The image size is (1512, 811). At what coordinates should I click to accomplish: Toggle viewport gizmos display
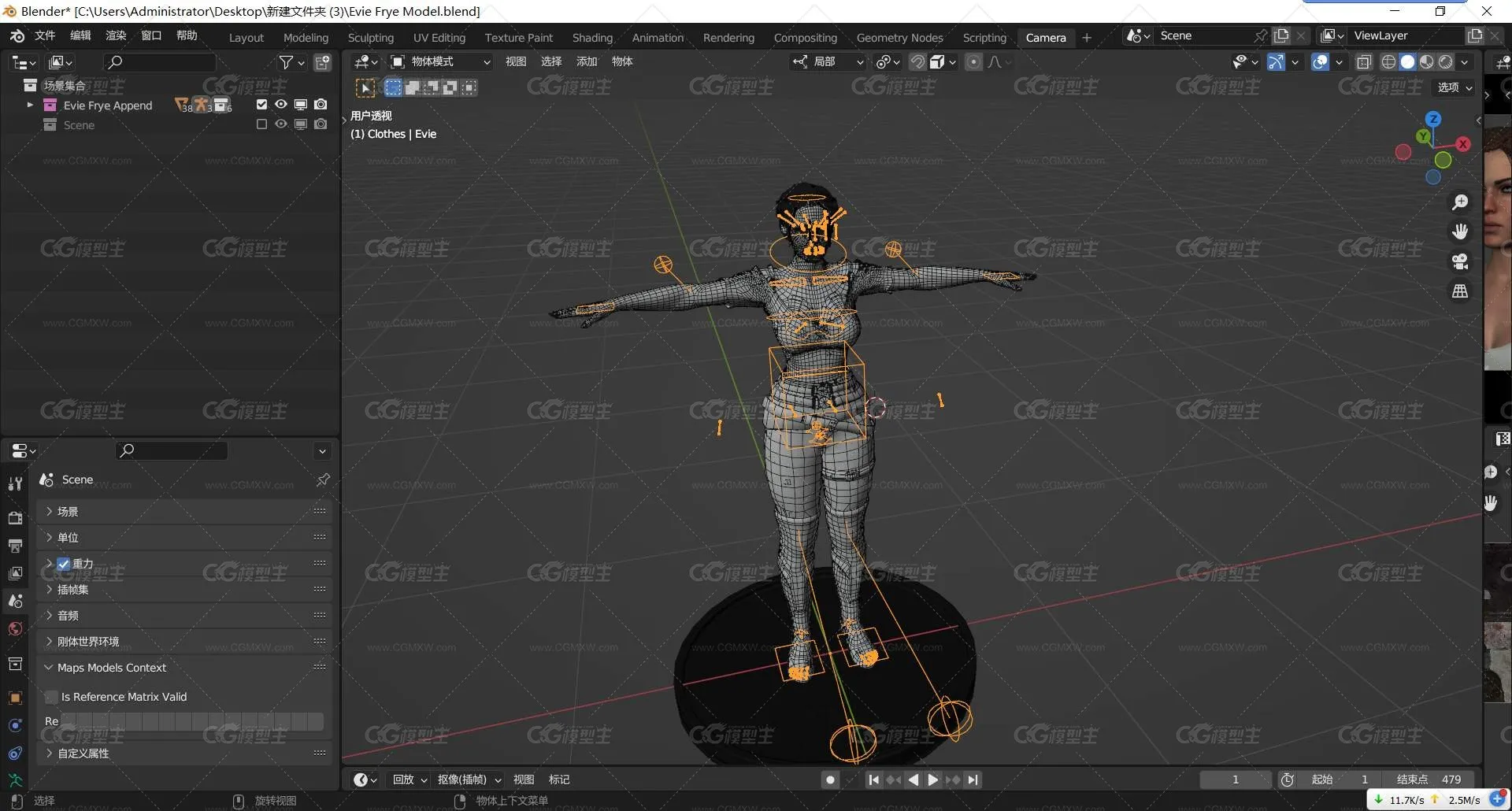(x=1276, y=62)
